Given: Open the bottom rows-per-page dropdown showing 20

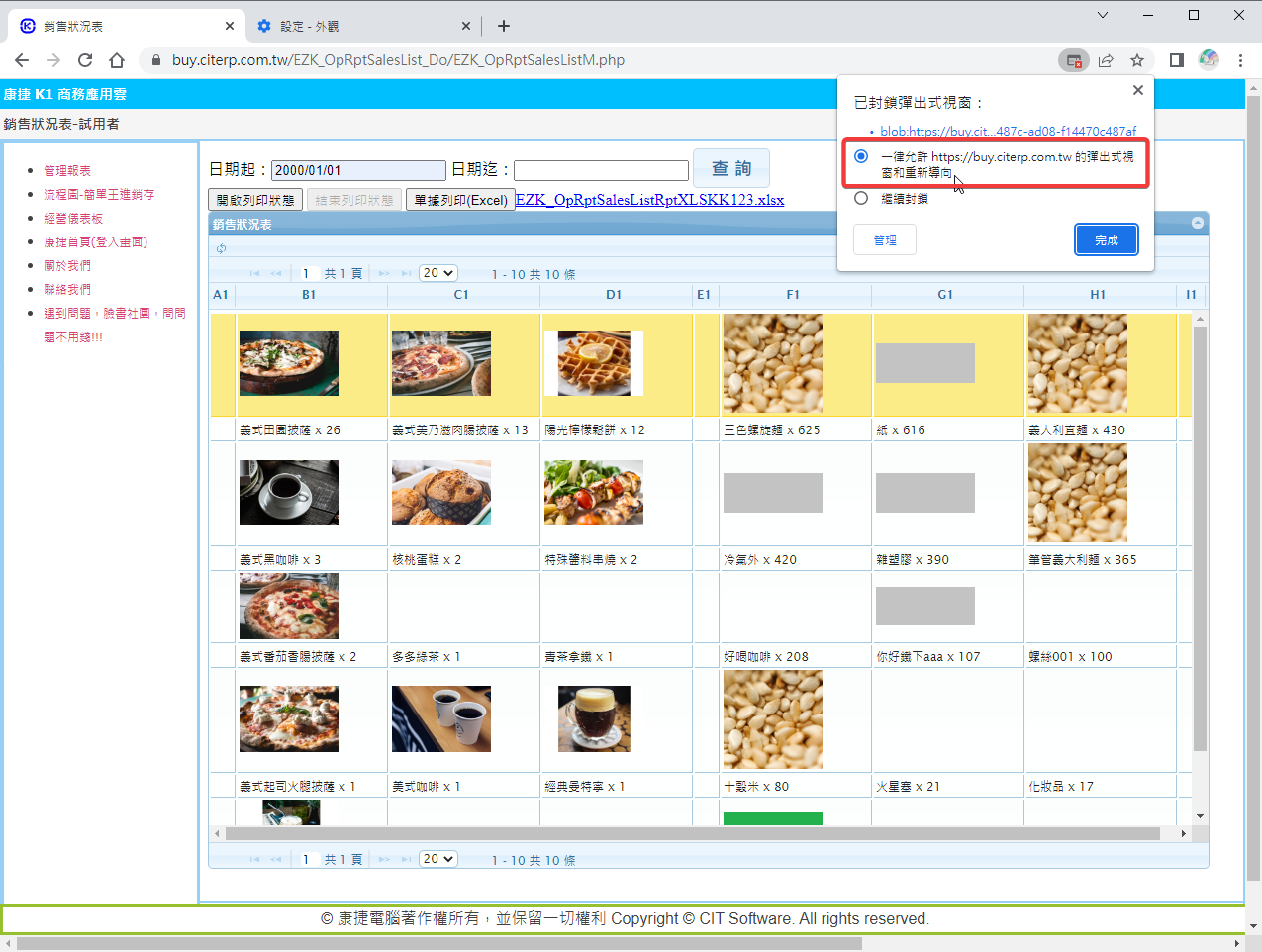Looking at the screenshot, I should coord(437,859).
